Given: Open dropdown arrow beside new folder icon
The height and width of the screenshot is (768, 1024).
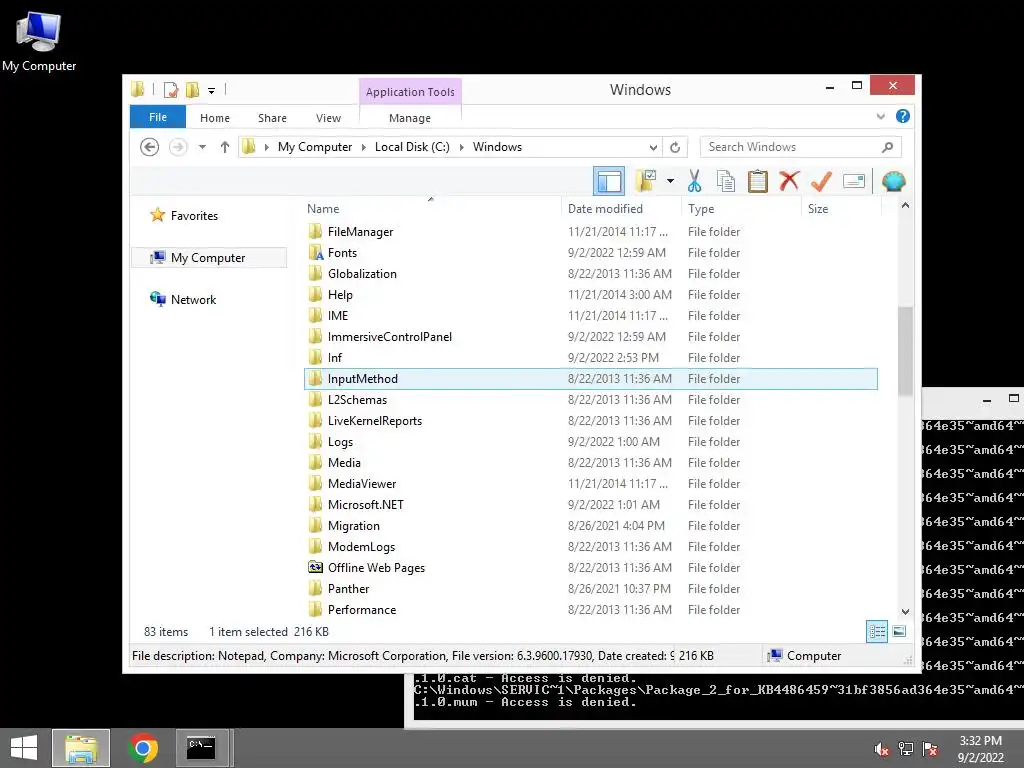Looking at the screenshot, I should [x=670, y=181].
